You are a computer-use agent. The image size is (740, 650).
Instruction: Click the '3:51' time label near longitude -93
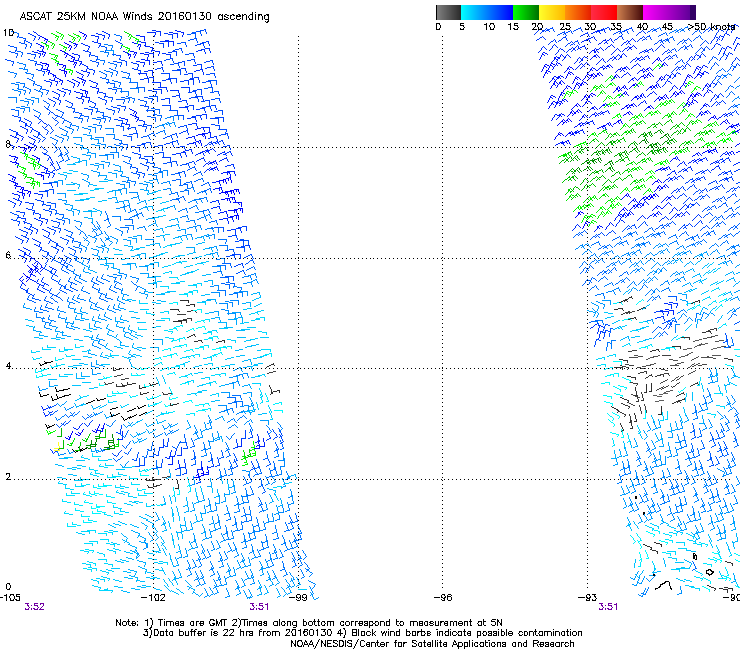point(608,607)
